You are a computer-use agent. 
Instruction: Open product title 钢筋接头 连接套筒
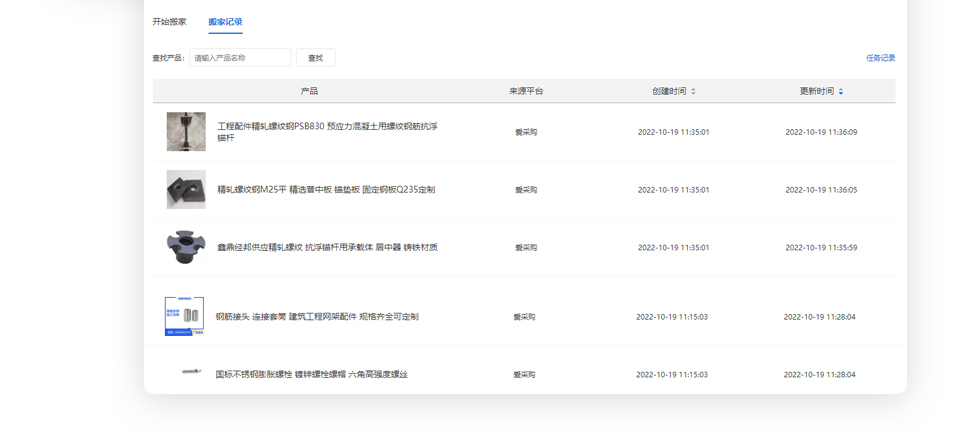(x=317, y=317)
